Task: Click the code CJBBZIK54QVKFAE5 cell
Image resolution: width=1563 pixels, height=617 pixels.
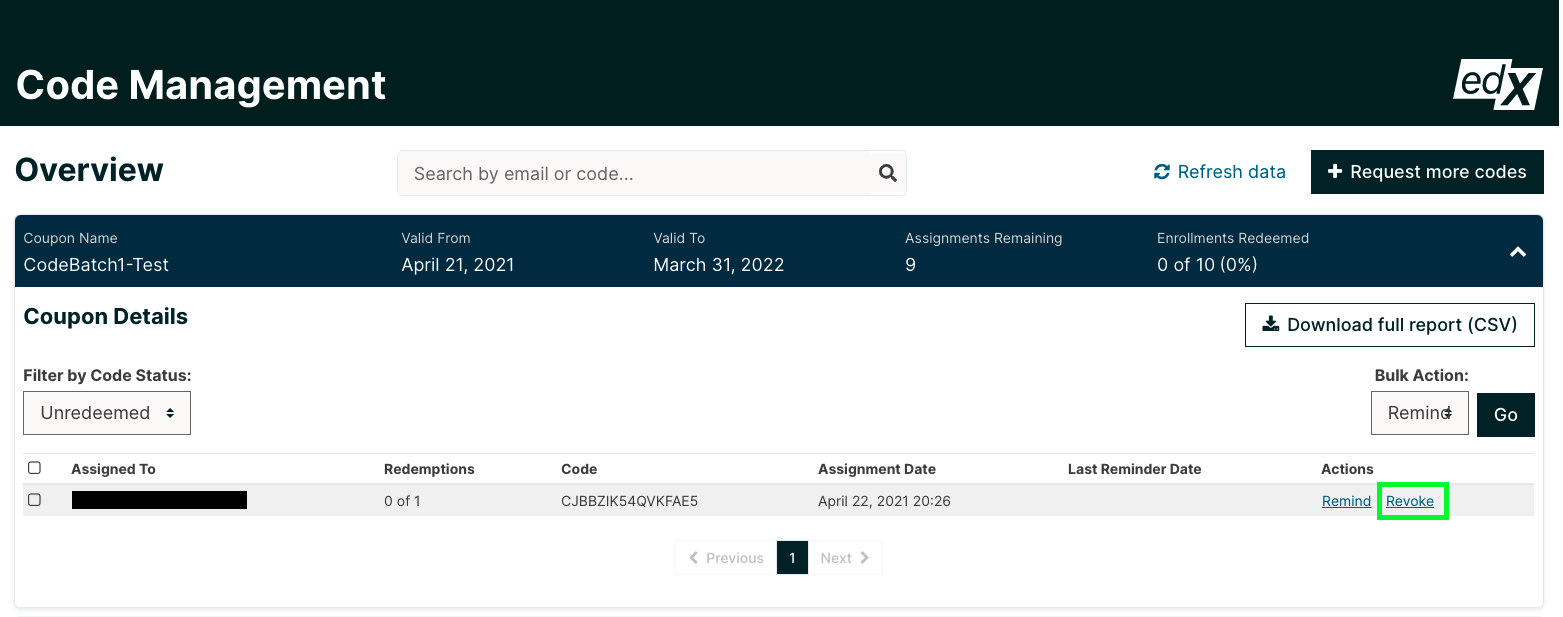Action: pyautogui.click(x=629, y=501)
